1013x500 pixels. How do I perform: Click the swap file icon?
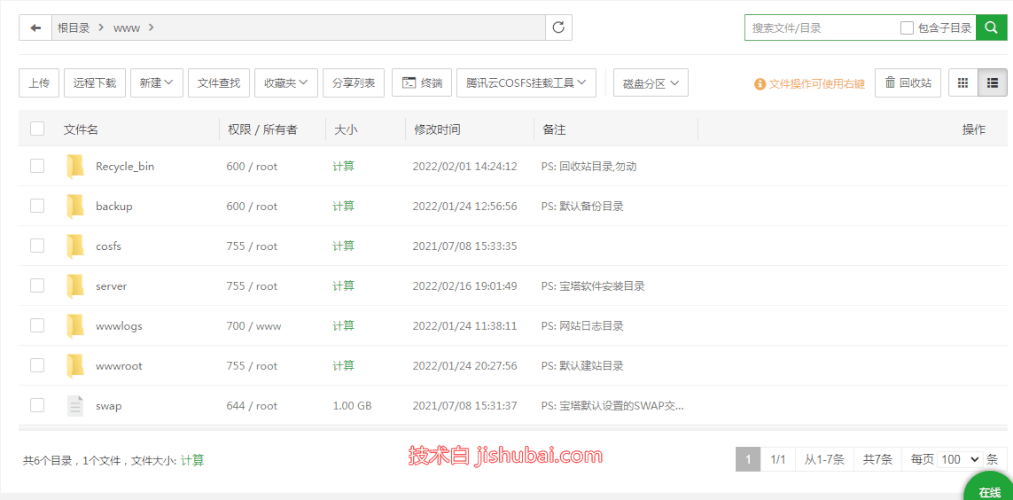click(x=76, y=406)
